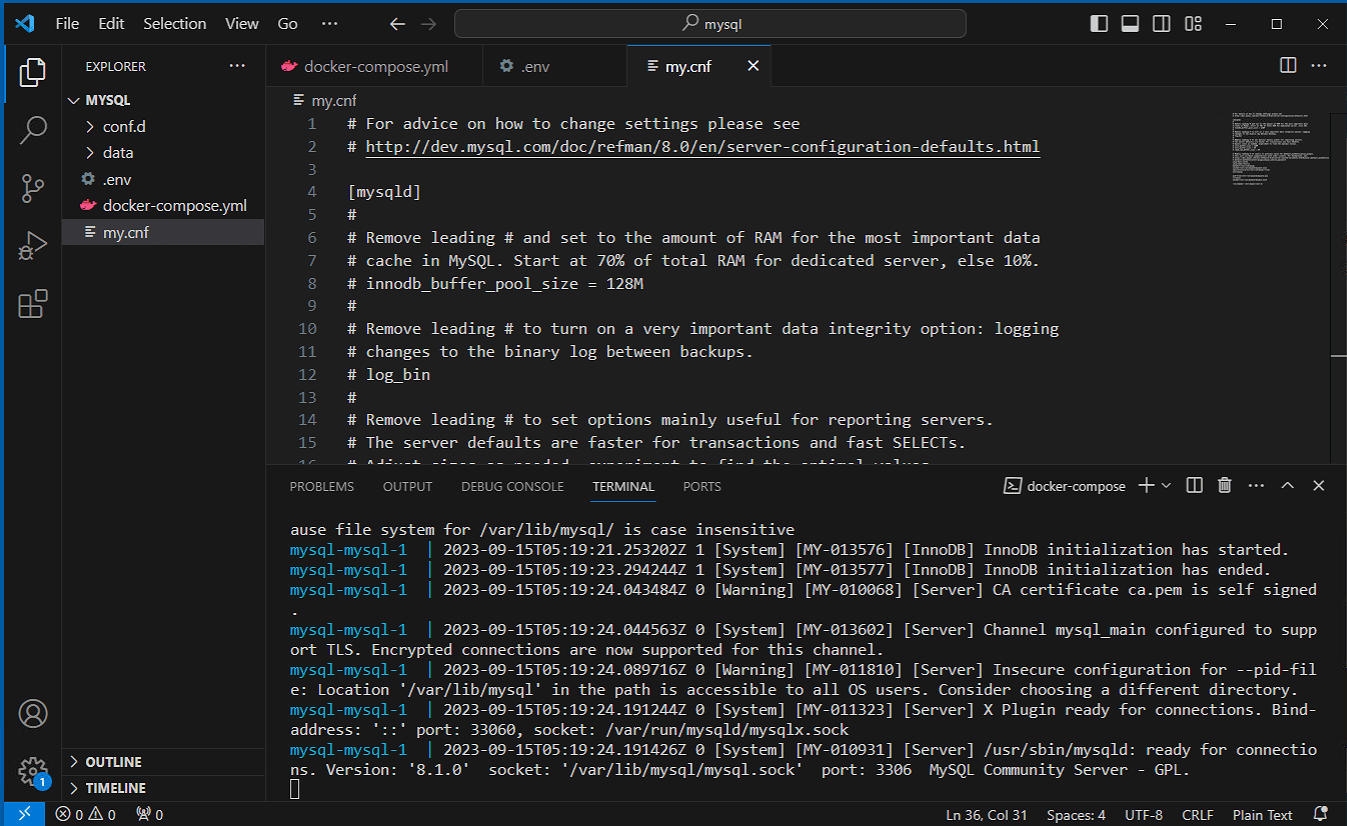1347x826 pixels.
Task: Toggle Primary Side Bar layout button
Action: 1099,24
